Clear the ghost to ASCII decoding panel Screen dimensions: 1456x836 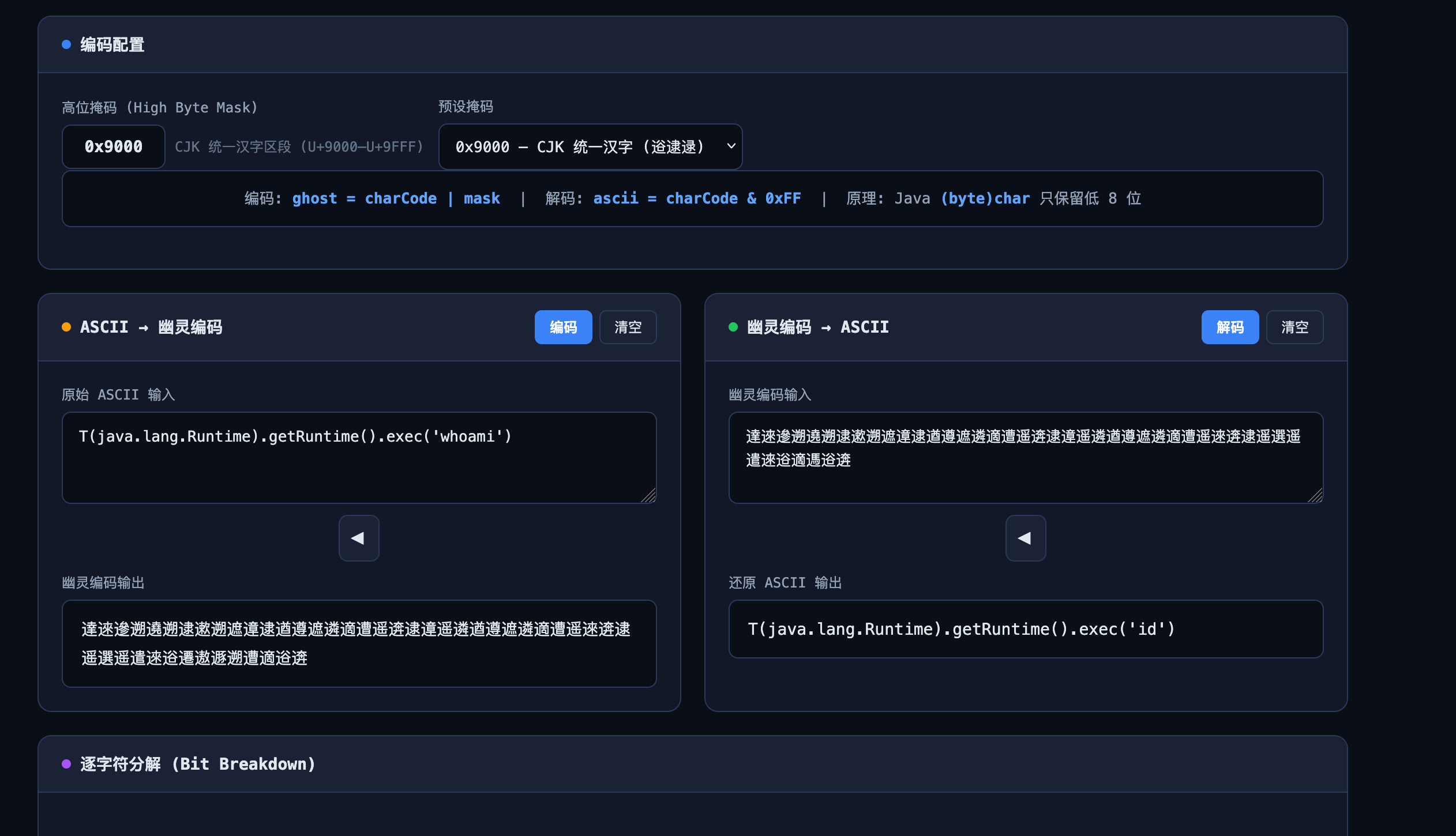click(x=1294, y=327)
